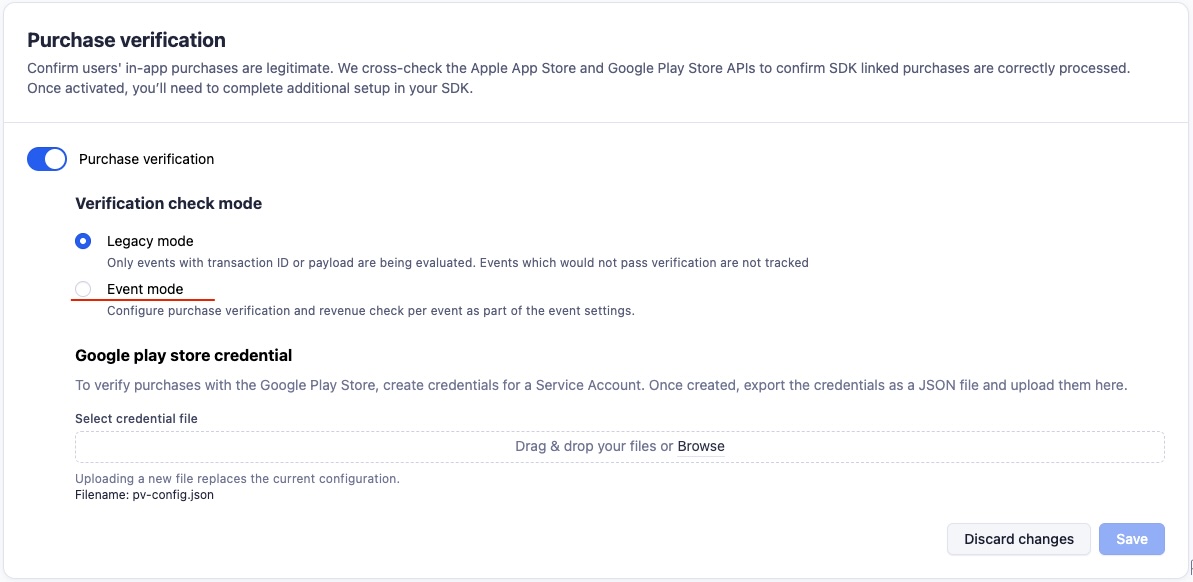Screen dimensions: 1193x582
Task: Toggle the Purchase verification switch
Action: coord(47,159)
